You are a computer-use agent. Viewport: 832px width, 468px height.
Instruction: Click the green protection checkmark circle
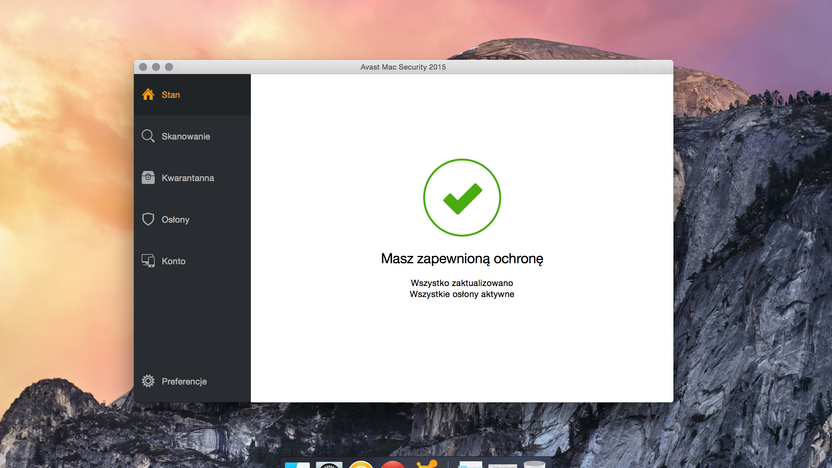click(462, 197)
